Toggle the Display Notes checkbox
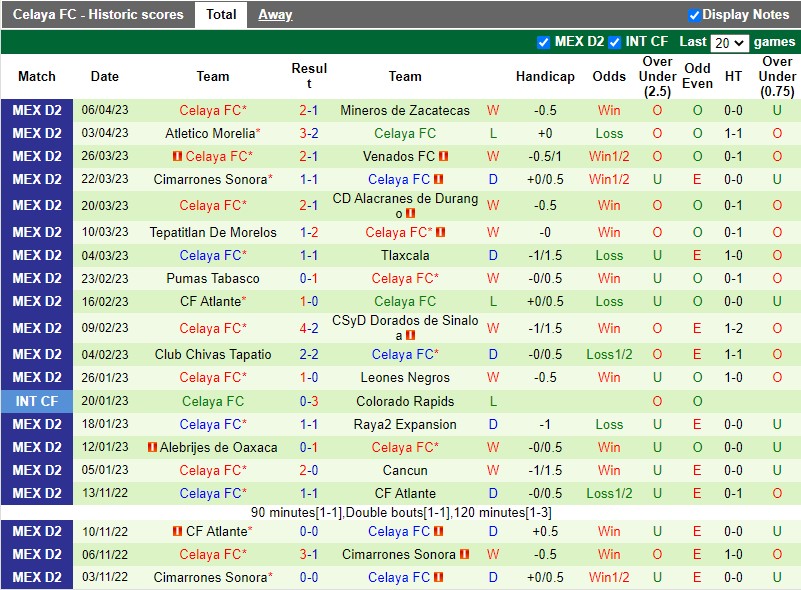This screenshot has height=590, width=801. (694, 15)
